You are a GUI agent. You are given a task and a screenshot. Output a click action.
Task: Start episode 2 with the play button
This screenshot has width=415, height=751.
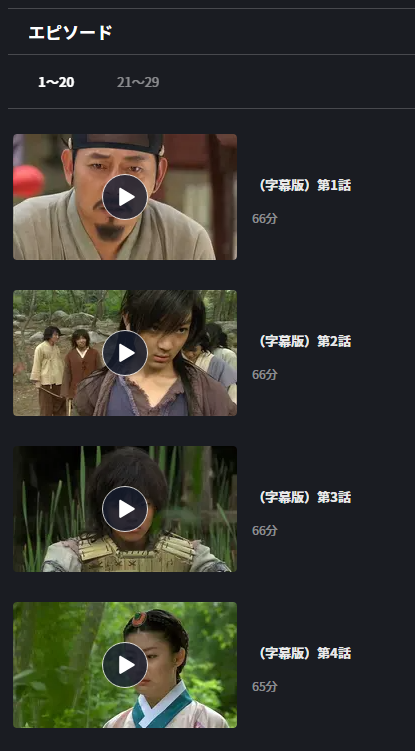point(125,353)
